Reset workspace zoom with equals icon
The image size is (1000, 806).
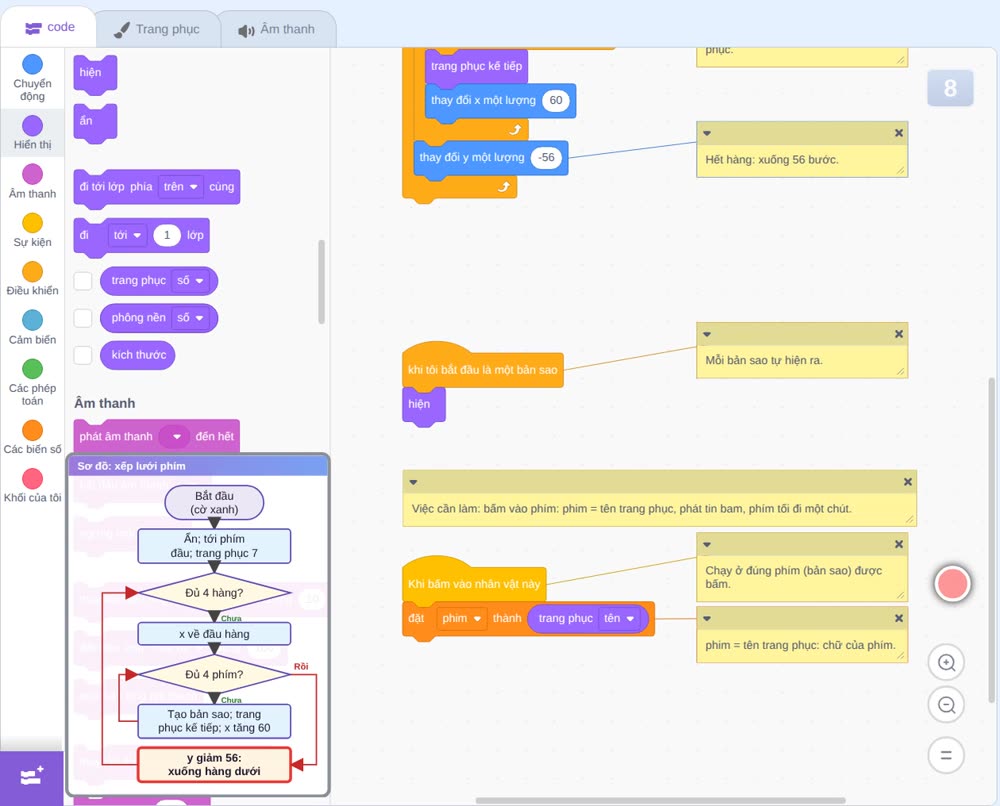946,755
